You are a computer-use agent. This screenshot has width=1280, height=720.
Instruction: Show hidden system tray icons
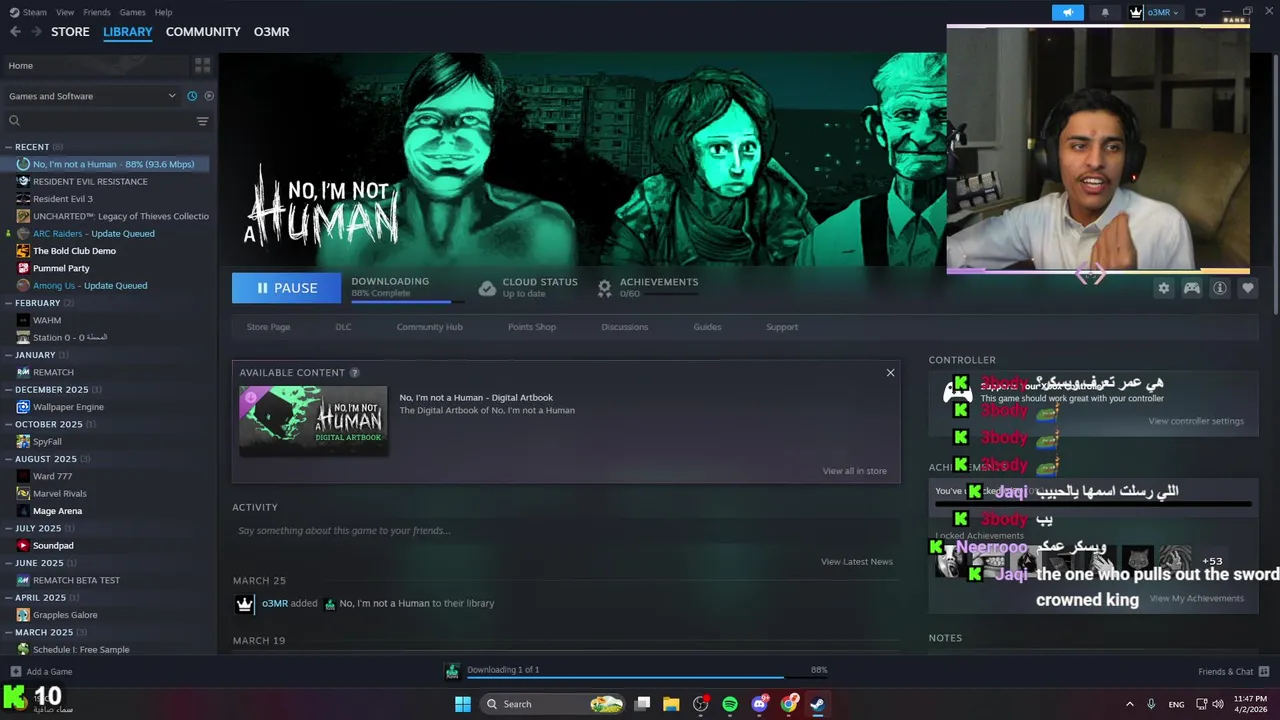pos(1130,704)
